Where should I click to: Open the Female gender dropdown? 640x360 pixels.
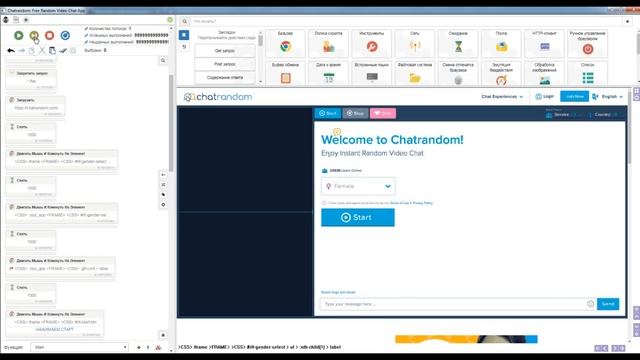pyautogui.click(x=358, y=186)
